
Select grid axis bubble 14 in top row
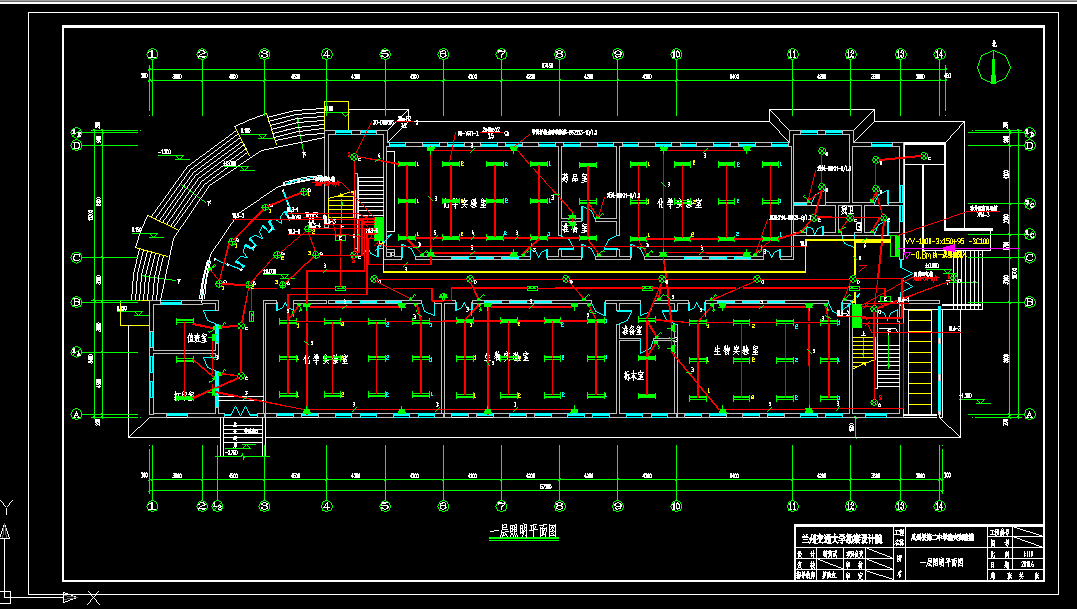(x=940, y=54)
